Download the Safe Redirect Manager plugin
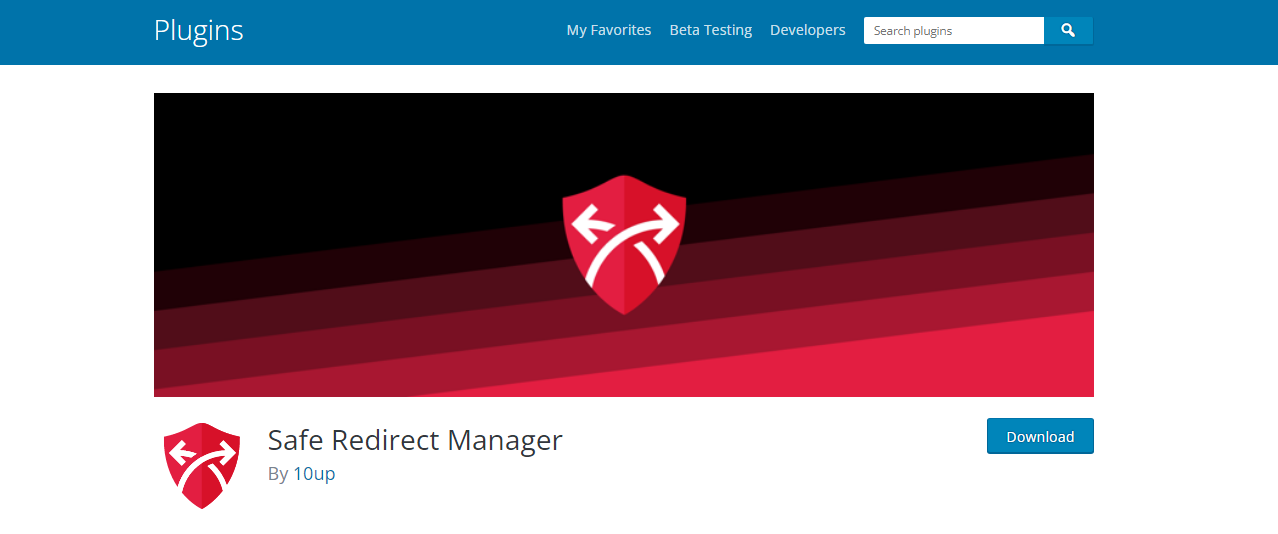 tap(1040, 436)
